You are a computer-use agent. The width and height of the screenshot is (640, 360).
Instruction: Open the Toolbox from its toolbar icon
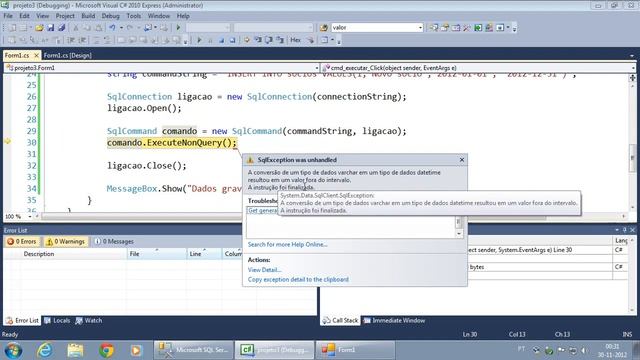467,28
